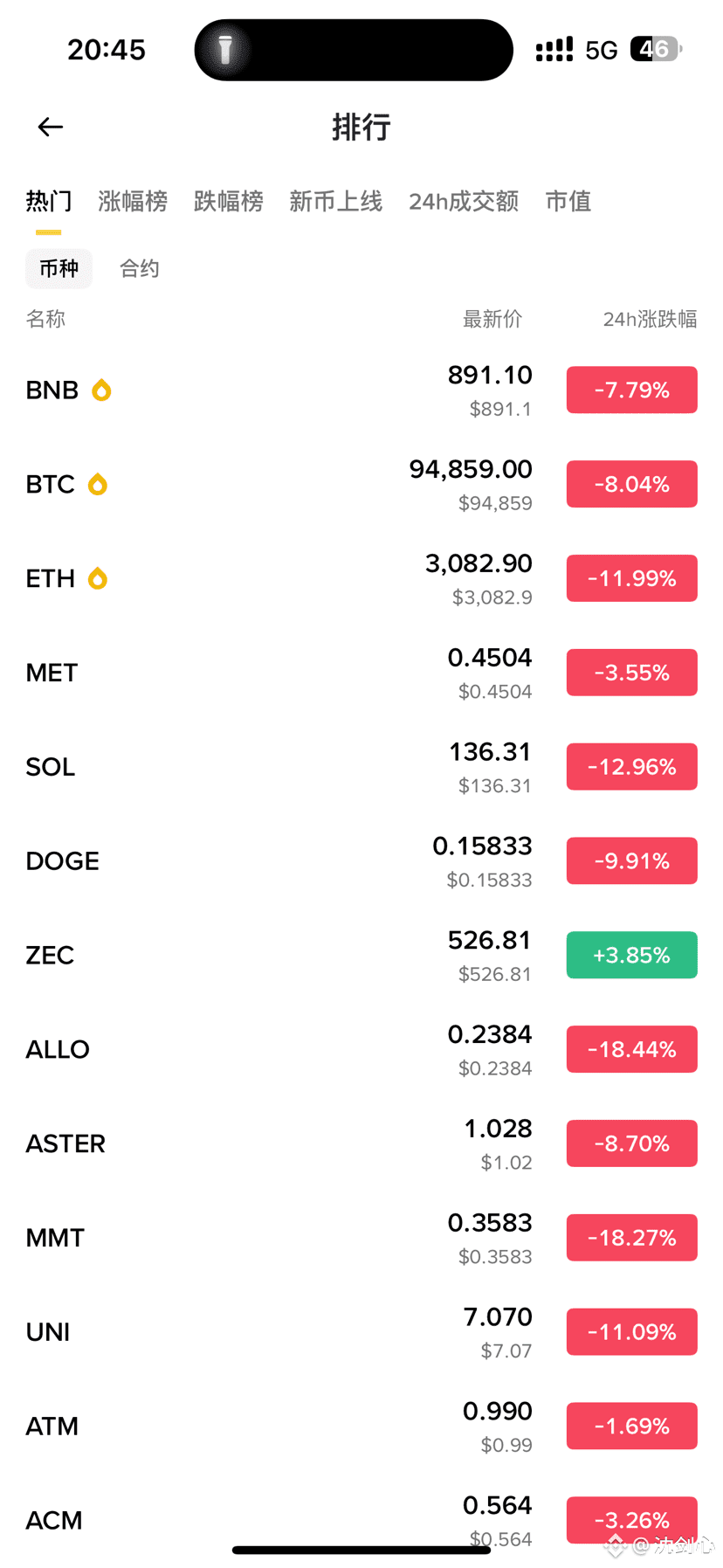Switch to 涨幅榜 gainers tab
Screen dimensions: 723x1568
133,202
